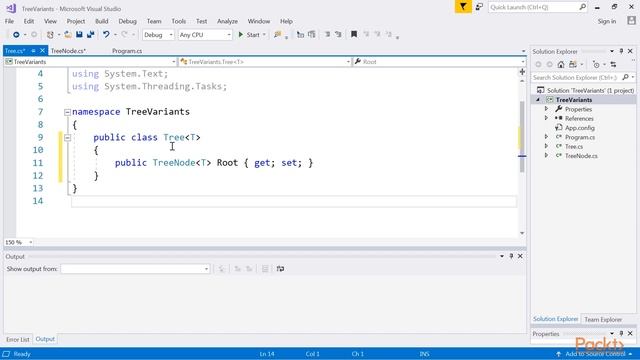The width and height of the screenshot is (640, 360).
Task: Toggle word wrap in the Output panel
Action: click(280, 269)
